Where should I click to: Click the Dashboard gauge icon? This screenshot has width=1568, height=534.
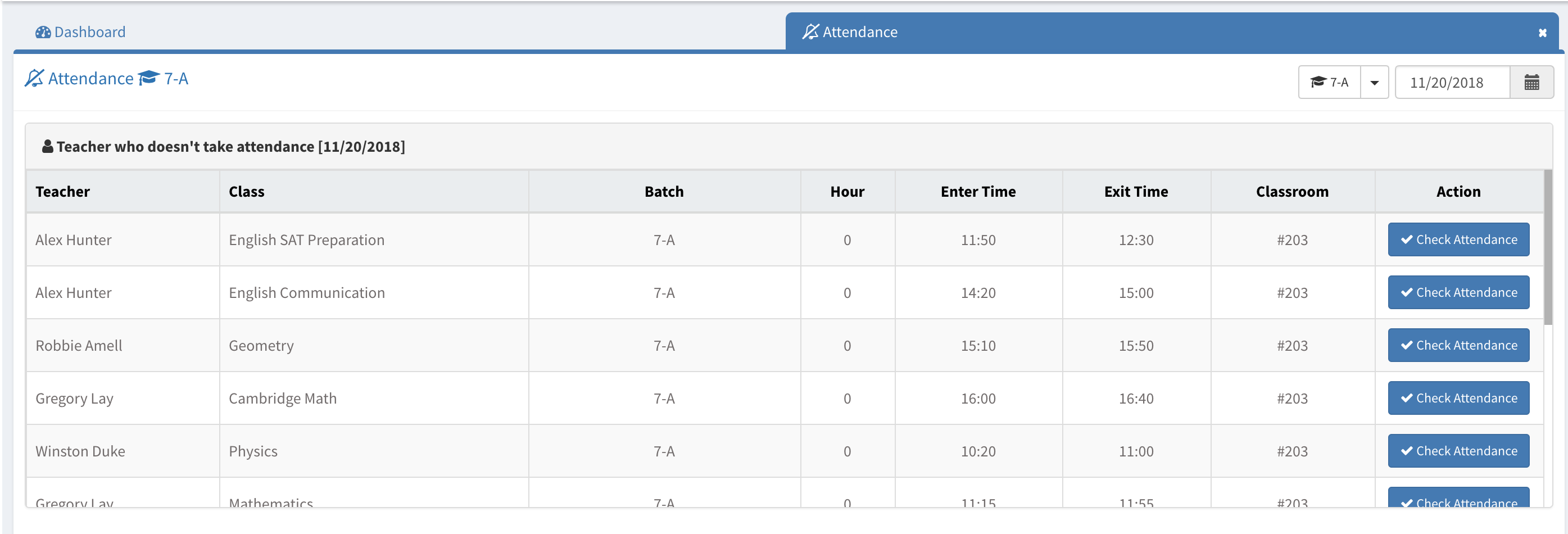click(x=43, y=32)
